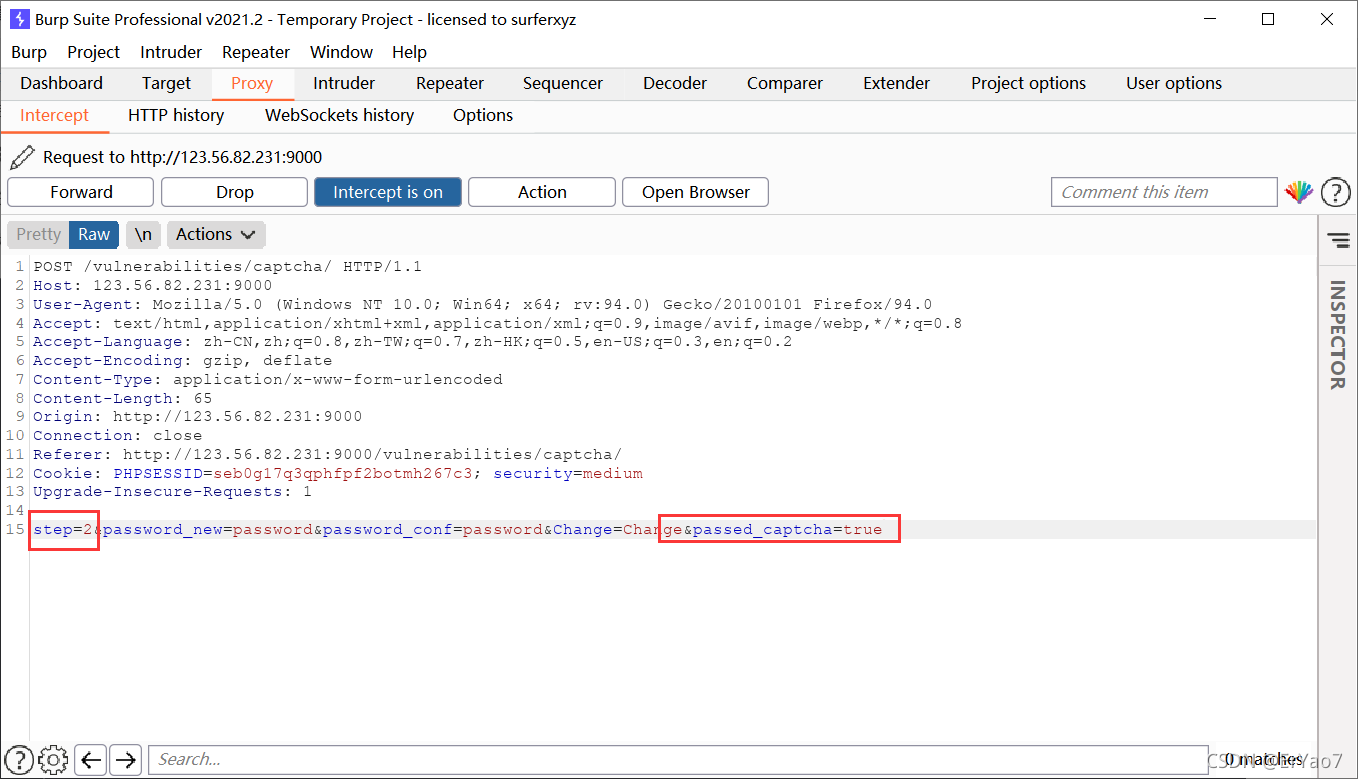Open the Project options tab
The width and height of the screenshot is (1358, 779).
(x=1028, y=83)
